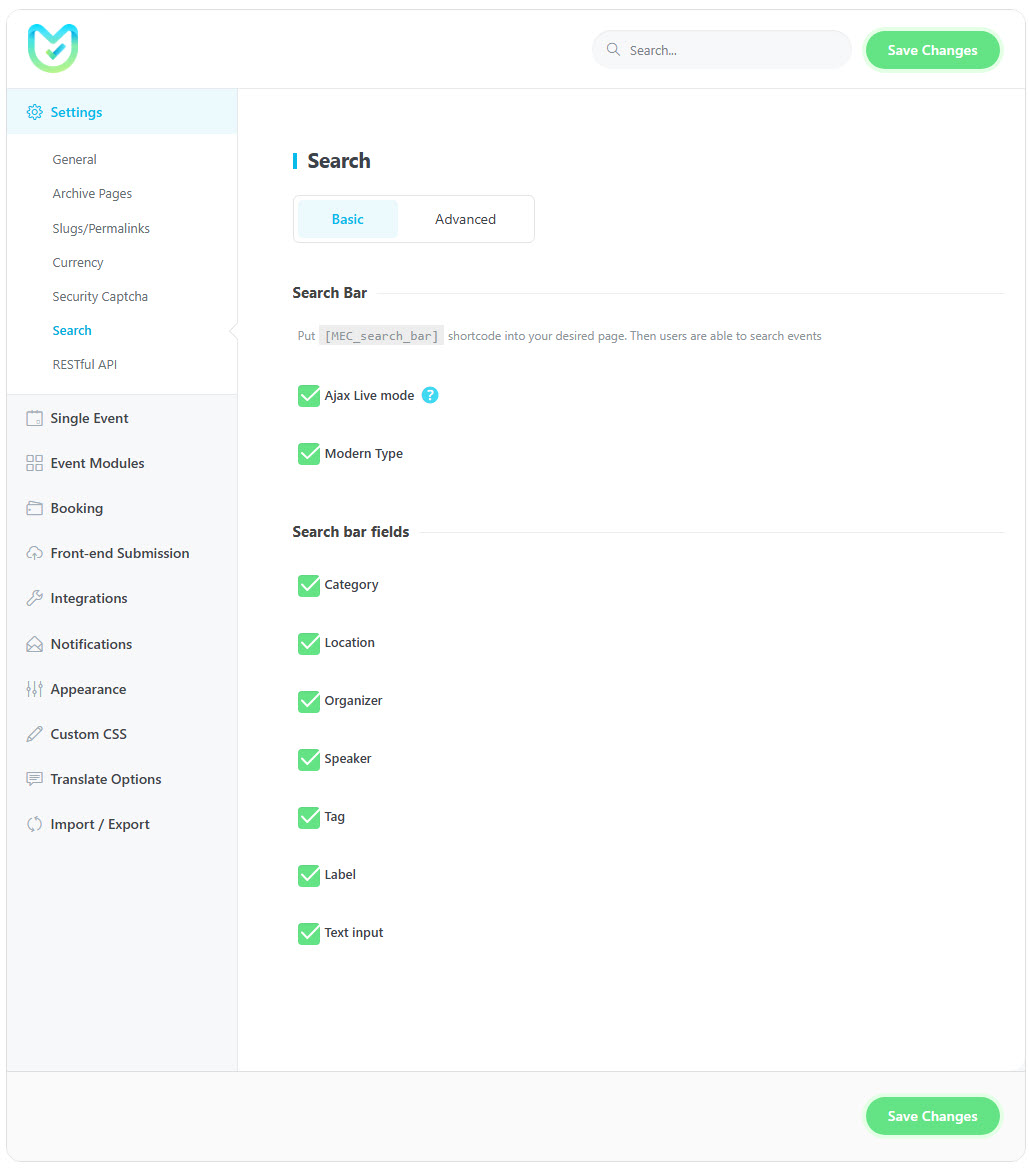Screen dimensions: 1029x1170
Task: Expand the Notifications menu section
Action: (90, 644)
